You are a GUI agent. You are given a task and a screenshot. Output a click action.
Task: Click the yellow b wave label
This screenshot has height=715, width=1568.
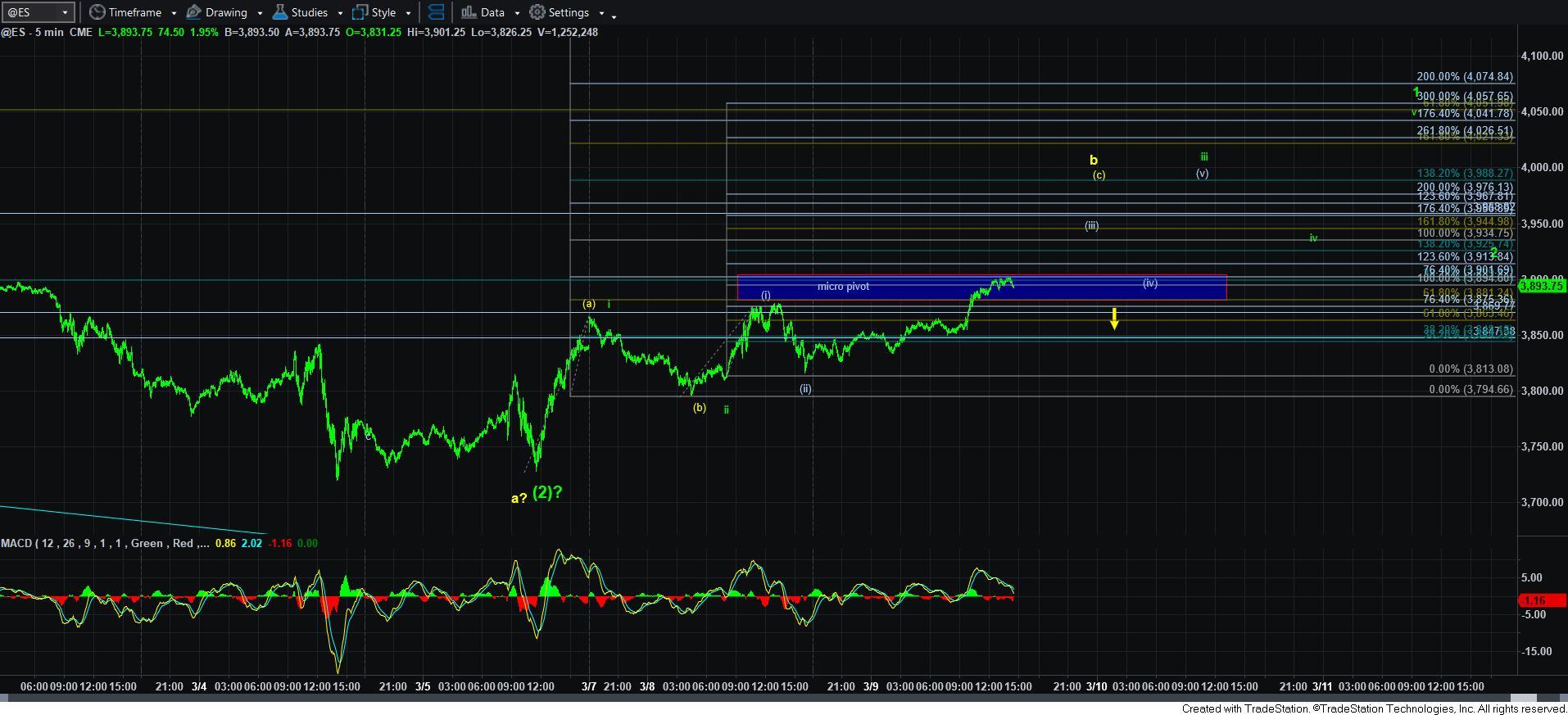[x=1093, y=161]
